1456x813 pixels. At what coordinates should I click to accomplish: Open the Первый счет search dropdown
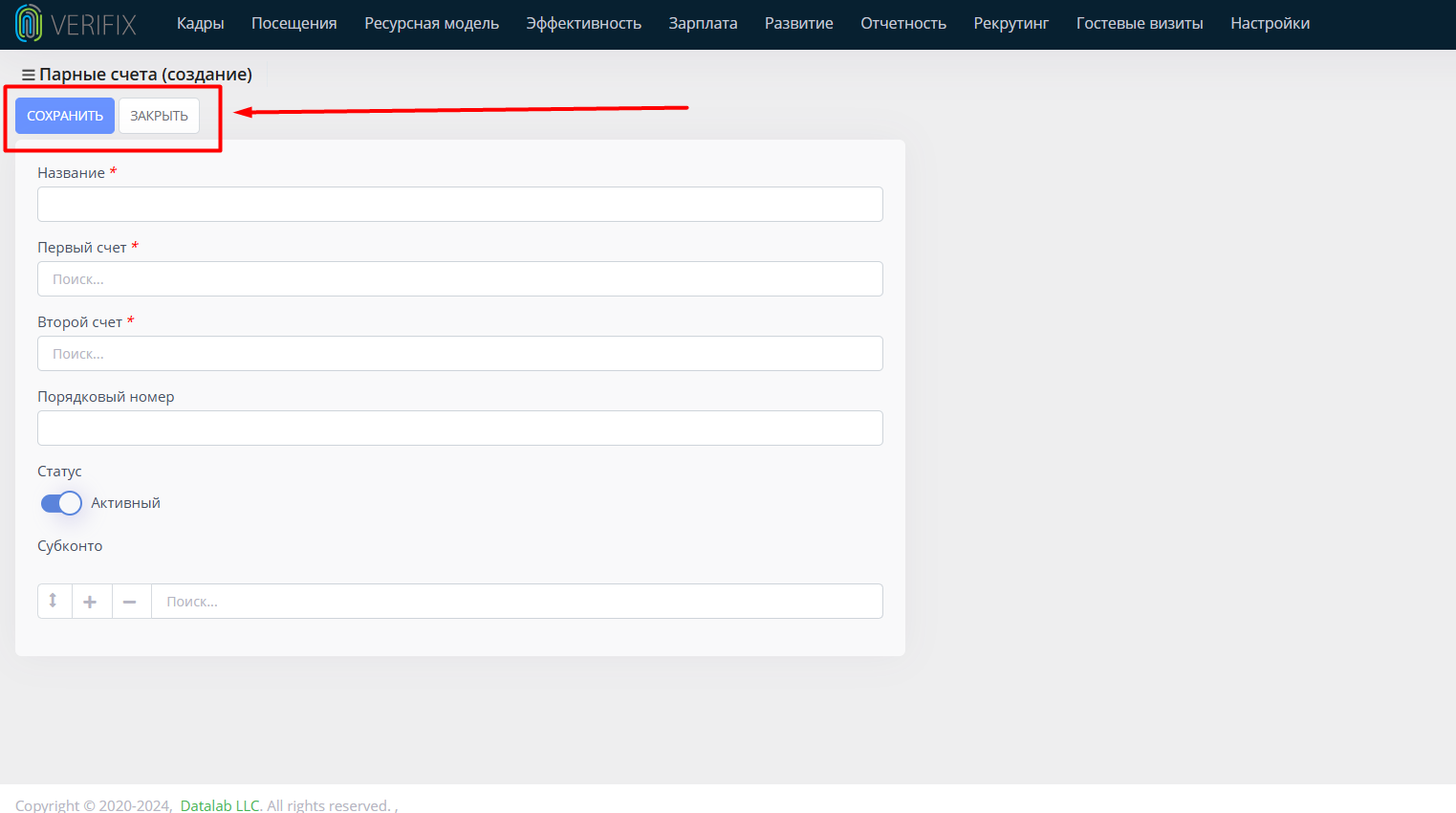point(460,279)
